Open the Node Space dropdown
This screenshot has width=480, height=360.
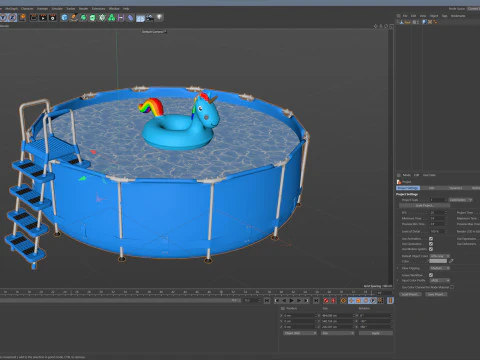coord(473,9)
